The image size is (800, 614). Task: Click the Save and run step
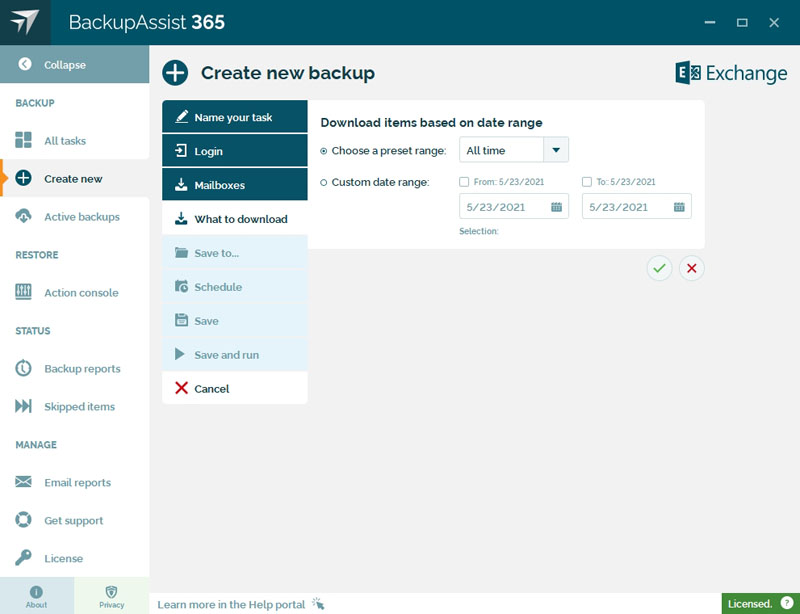pyautogui.click(x=235, y=355)
